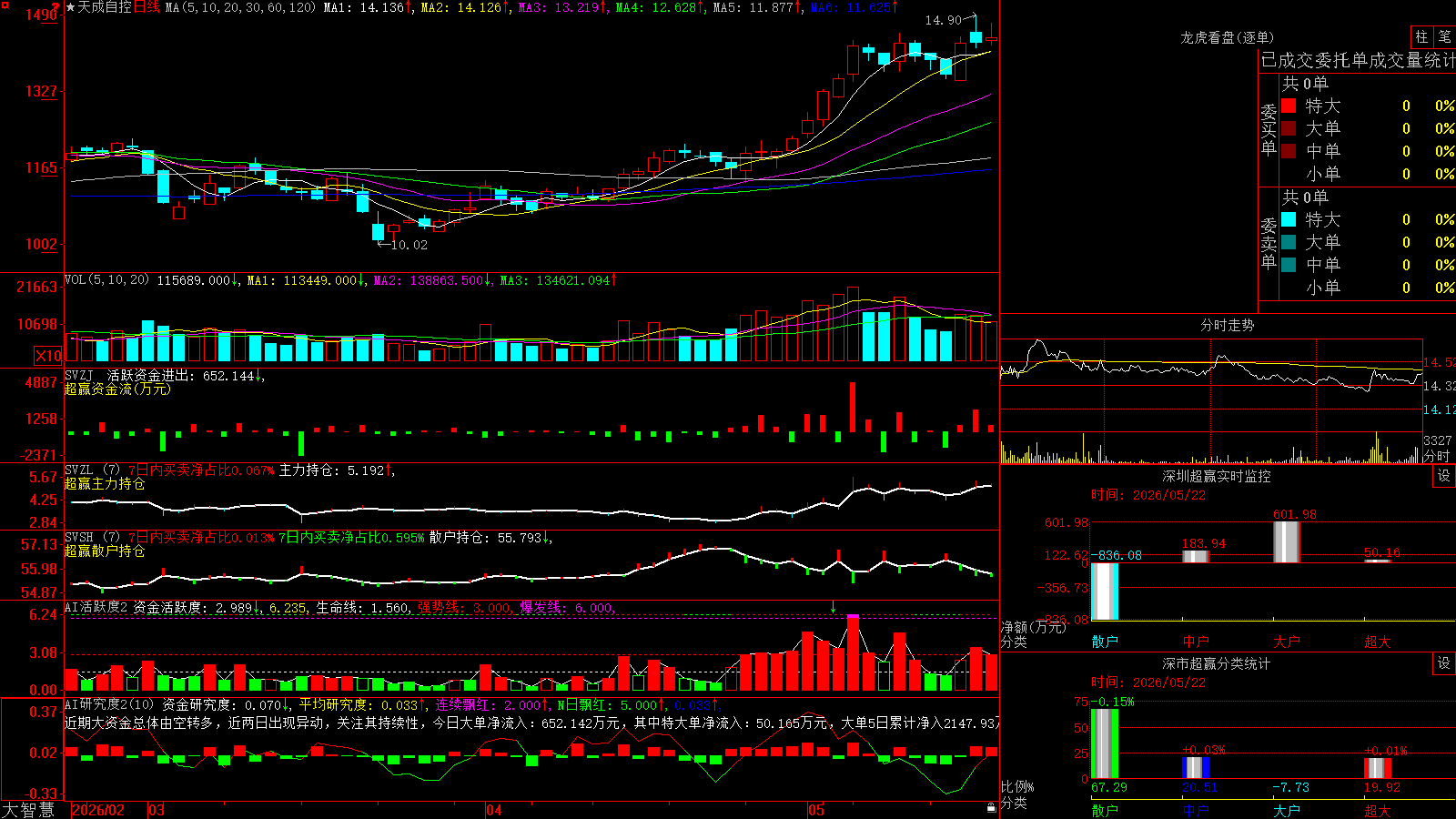Click the 活跃资金进出: 652.144 value
Image resolution: width=1456 pixels, height=819 pixels.
click(181, 375)
